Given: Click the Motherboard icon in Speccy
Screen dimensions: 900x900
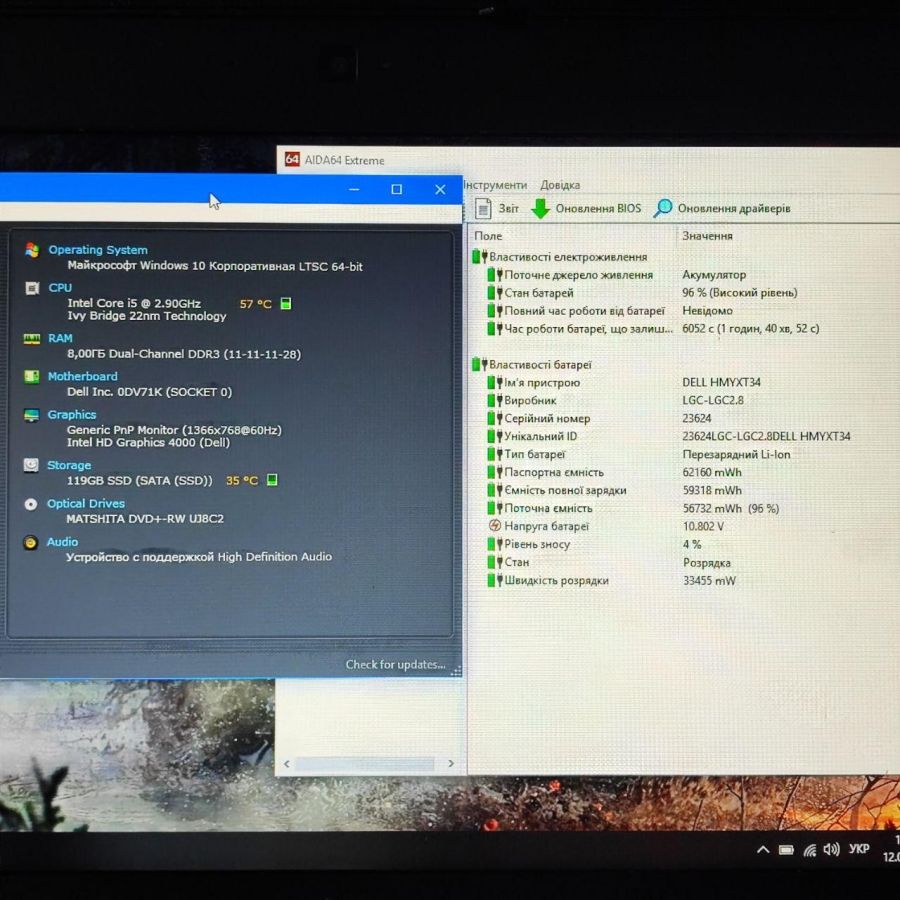Looking at the screenshot, I should pyautogui.click(x=32, y=377).
